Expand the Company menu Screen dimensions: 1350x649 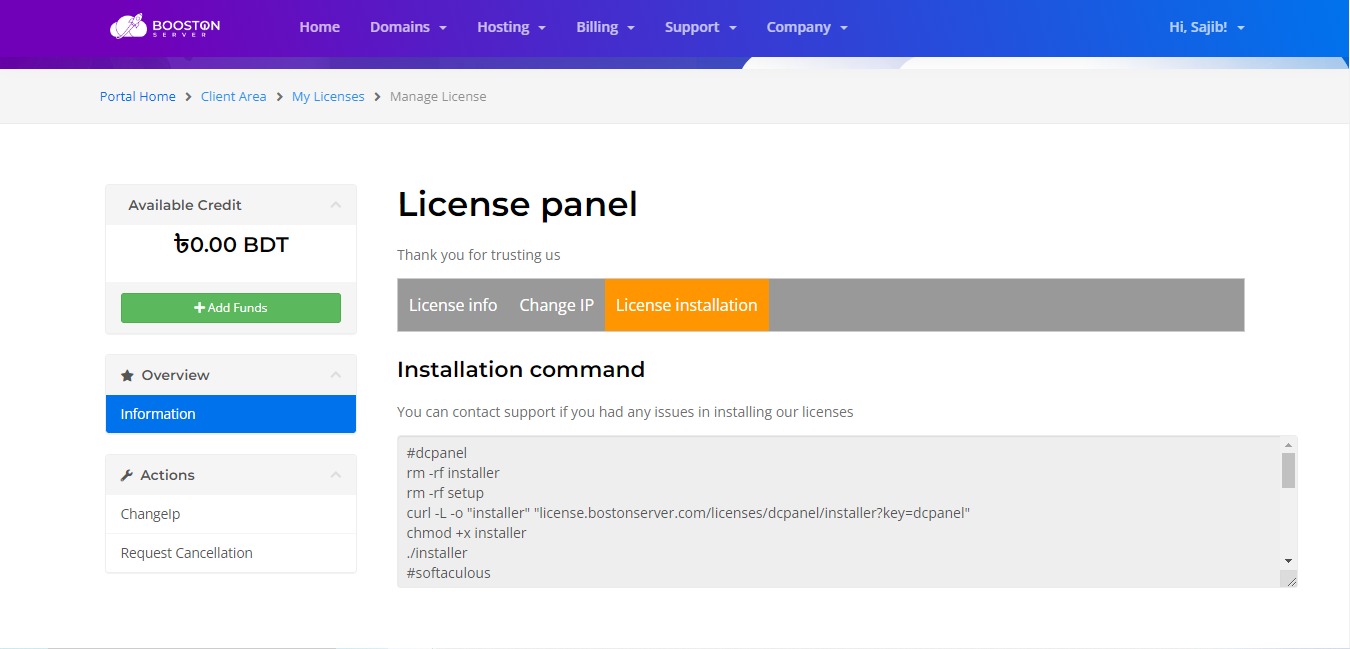coord(806,27)
